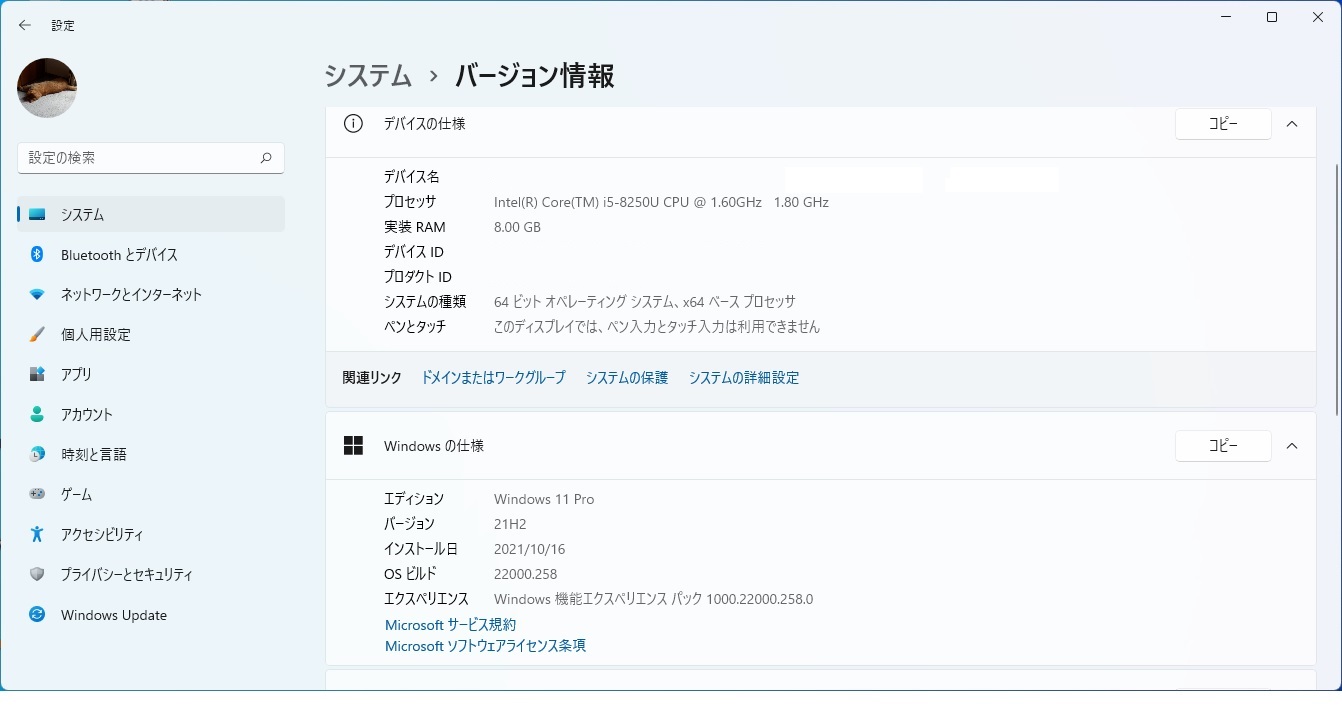Select the バージョン情報 page title

[535, 76]
